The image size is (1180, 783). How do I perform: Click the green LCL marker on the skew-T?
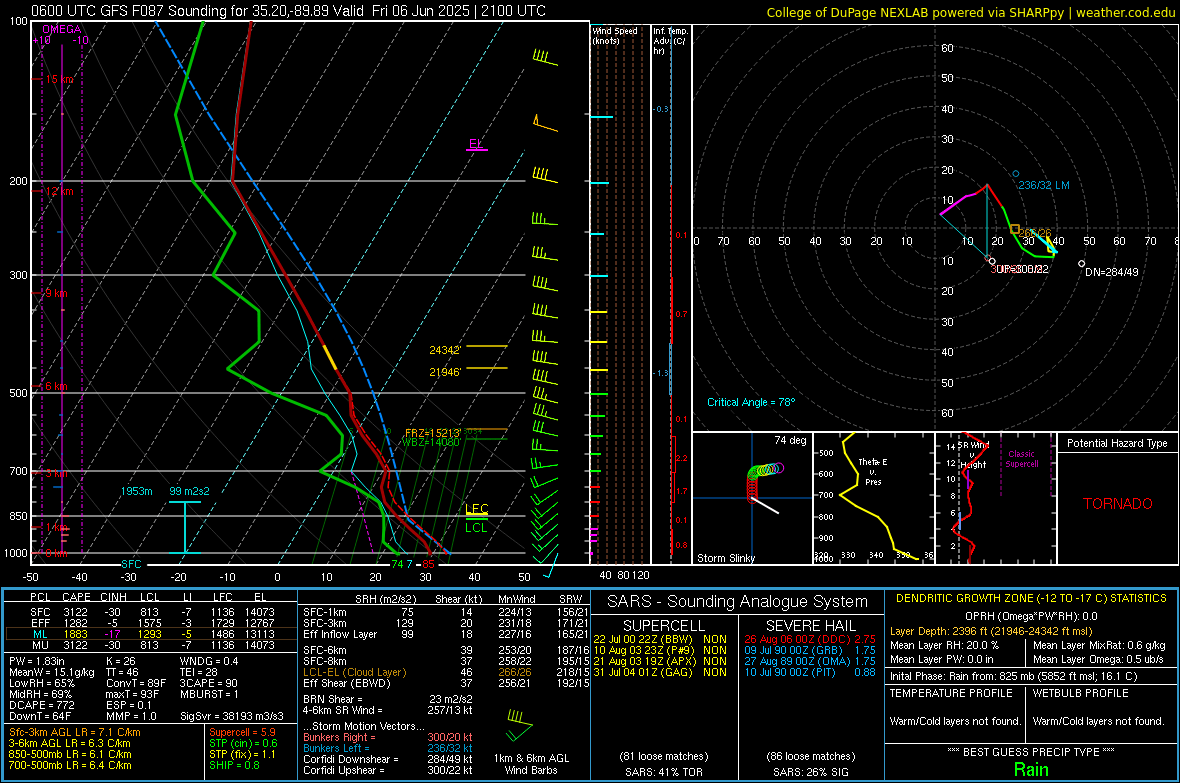tap(476, 526)
